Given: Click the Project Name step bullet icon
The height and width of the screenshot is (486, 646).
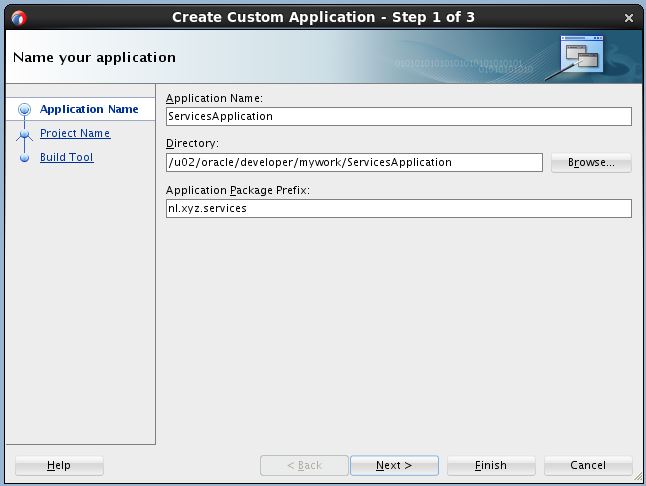Looking at the screenshot, I should pos(25,134).
